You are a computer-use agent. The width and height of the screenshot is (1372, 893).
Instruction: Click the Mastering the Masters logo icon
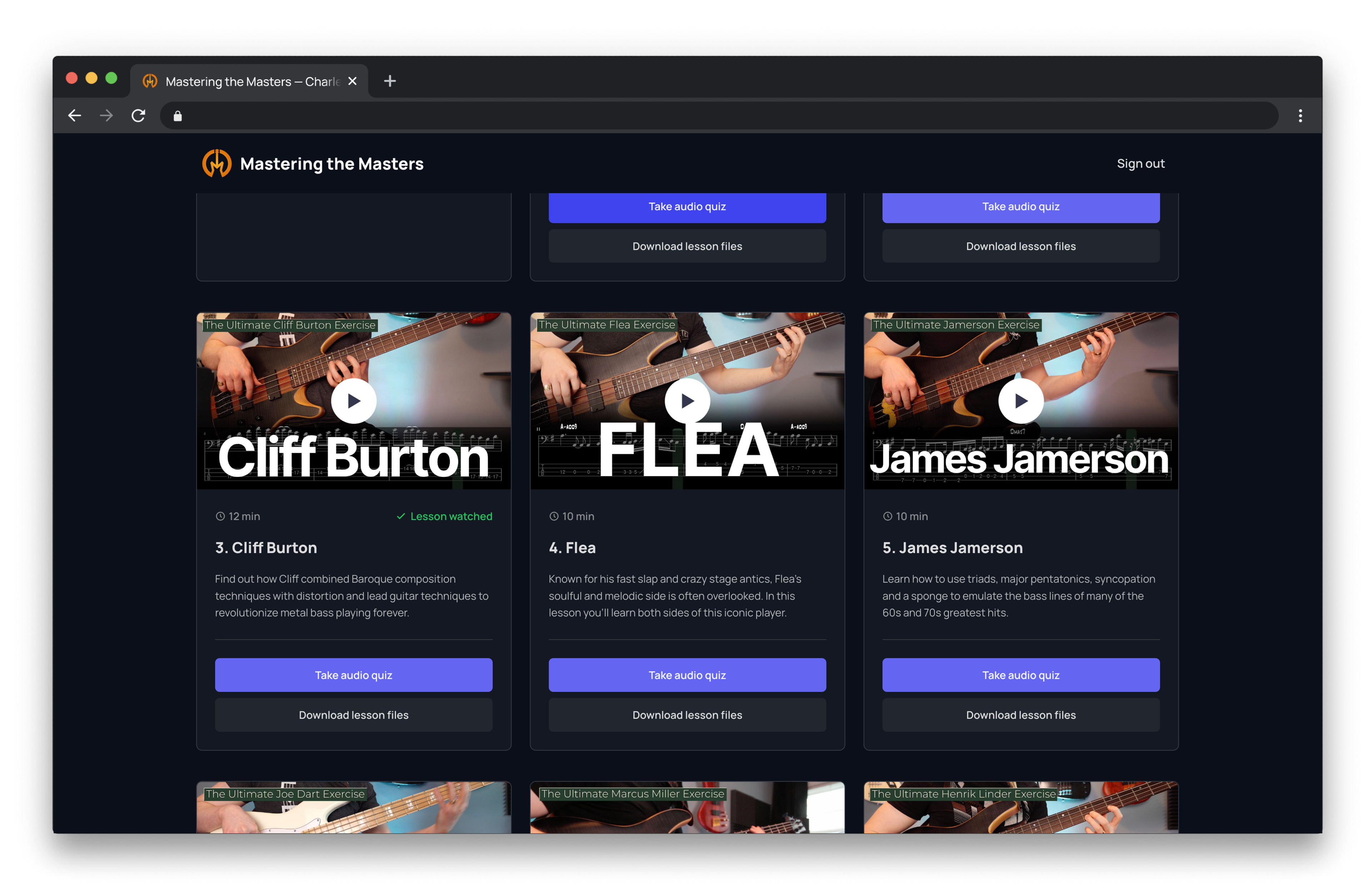click(217, 164)
